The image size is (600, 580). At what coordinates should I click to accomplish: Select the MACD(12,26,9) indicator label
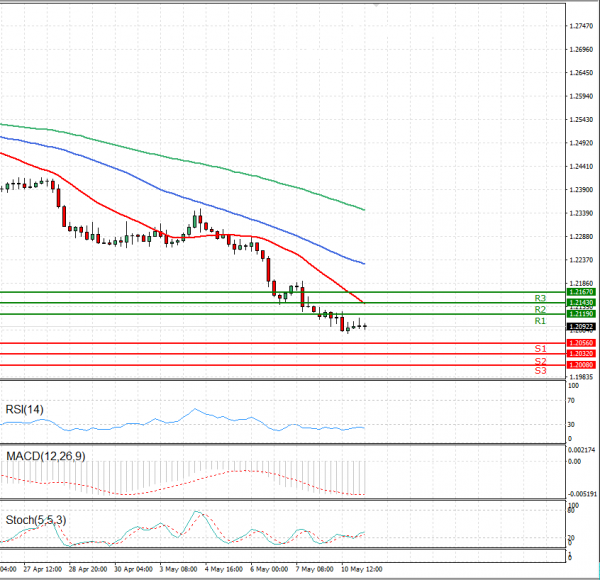click(x=46, y=456)
